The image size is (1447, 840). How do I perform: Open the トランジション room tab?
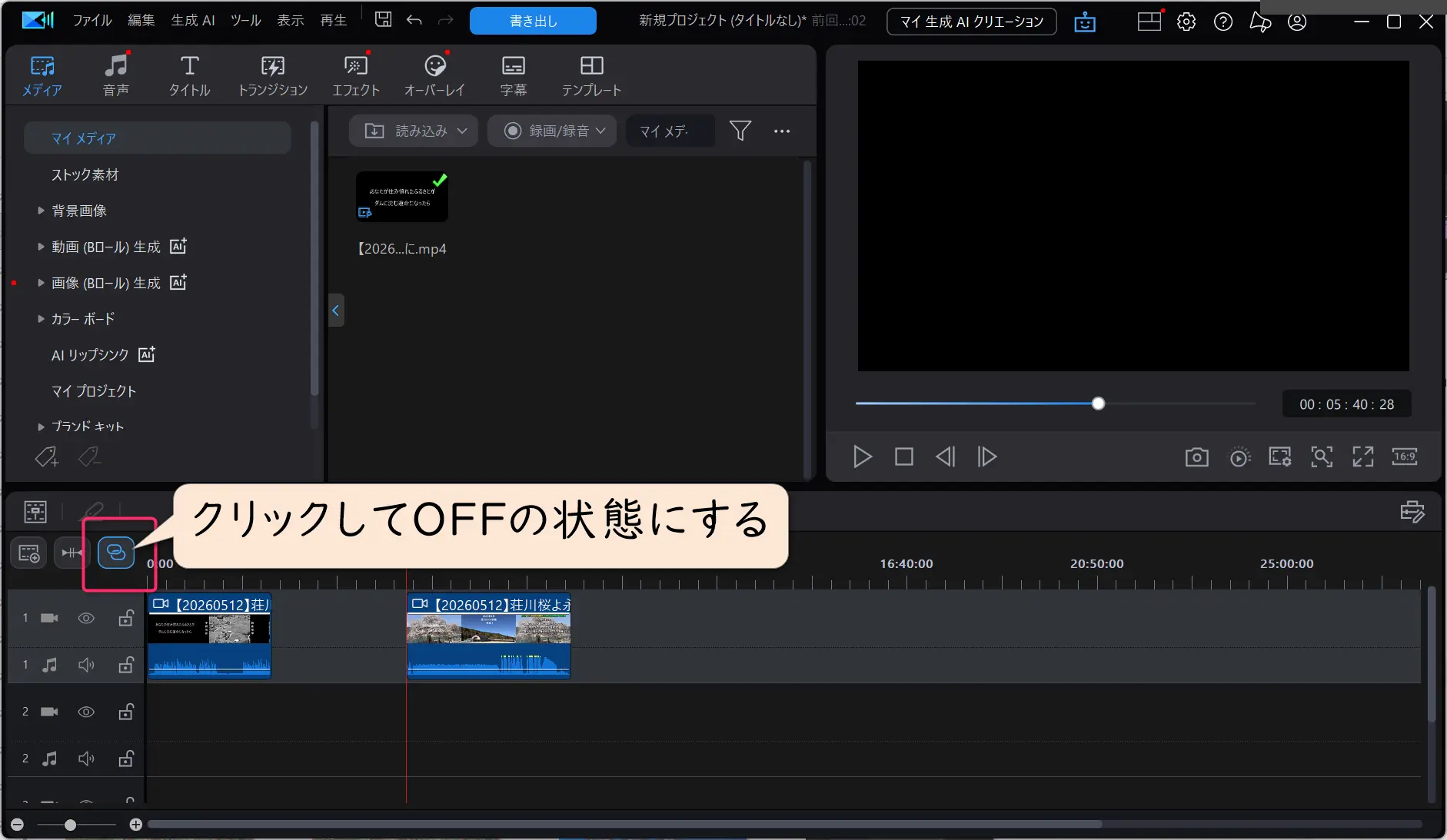click(273, 76)
